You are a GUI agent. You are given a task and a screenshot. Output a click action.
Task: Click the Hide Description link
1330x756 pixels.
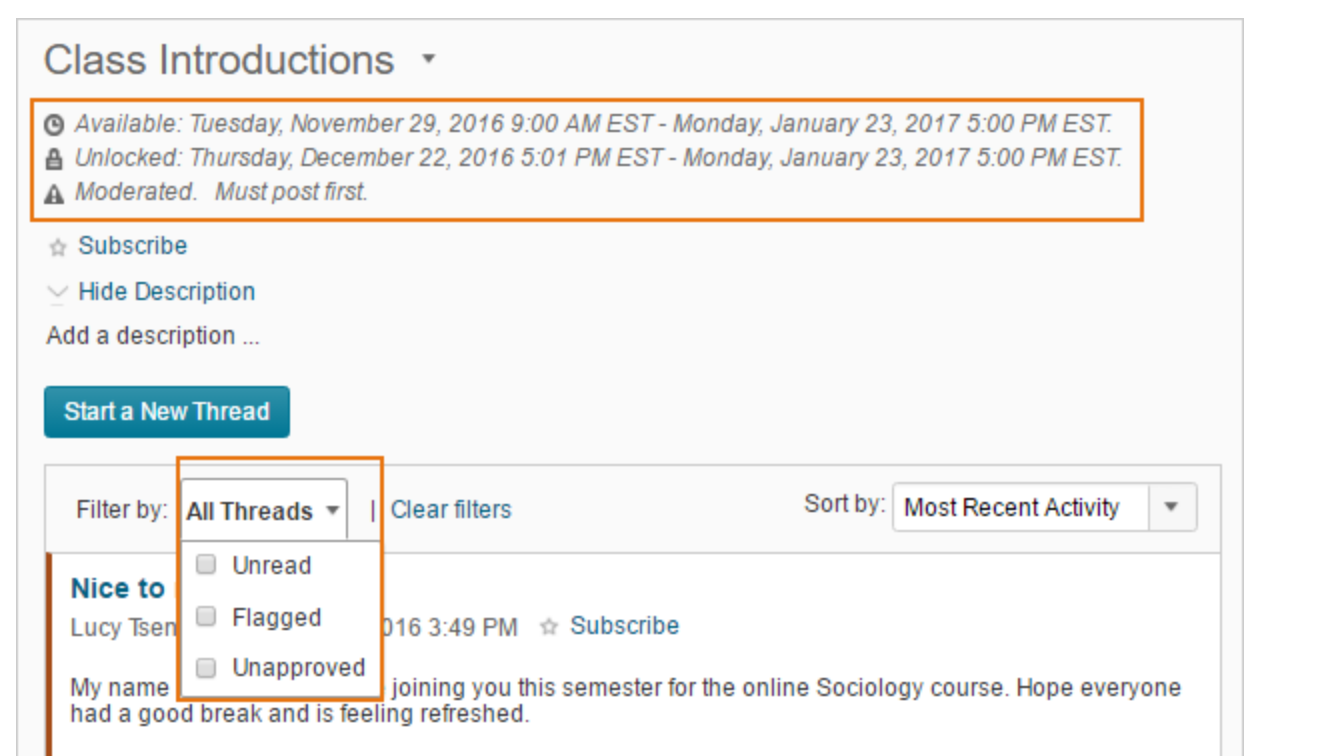point(166,292)
